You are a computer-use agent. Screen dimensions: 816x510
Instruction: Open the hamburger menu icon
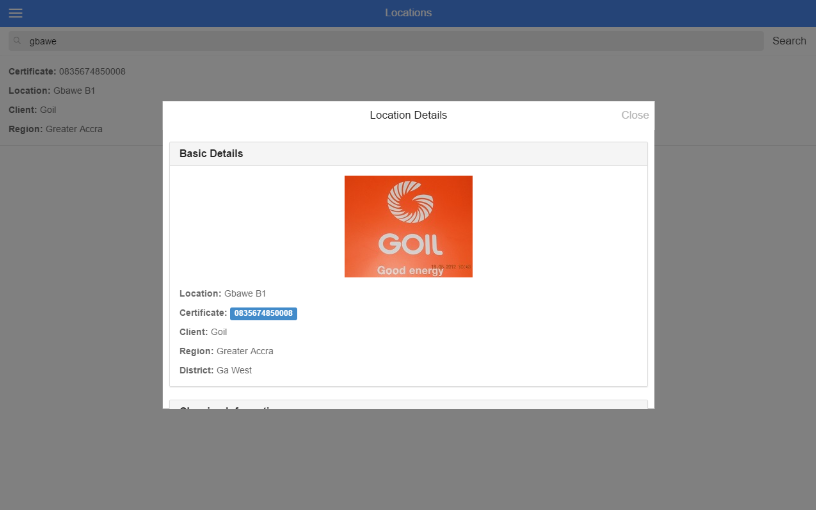click(16, 13)
